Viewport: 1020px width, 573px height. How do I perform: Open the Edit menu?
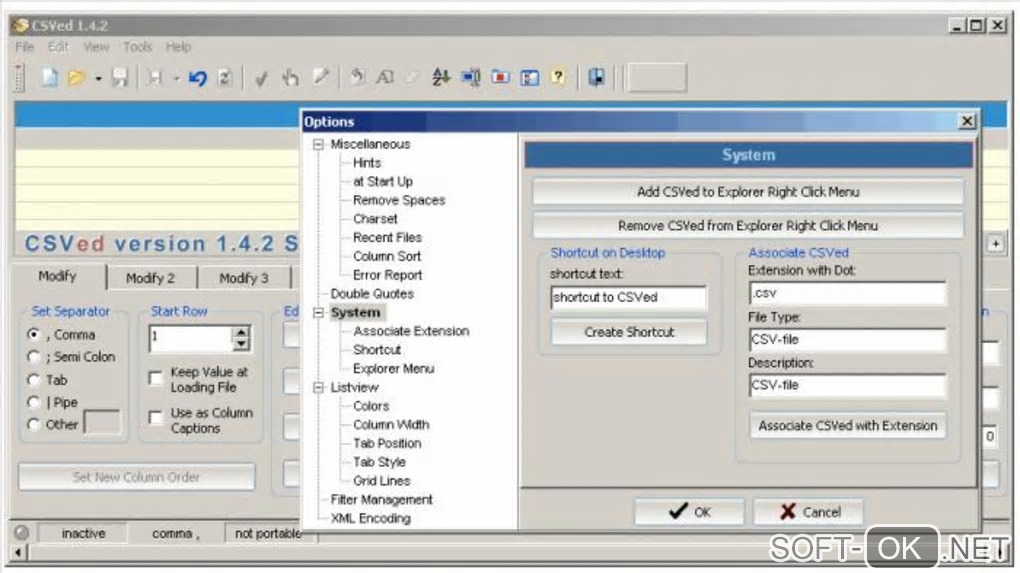[x=58, y=47]
